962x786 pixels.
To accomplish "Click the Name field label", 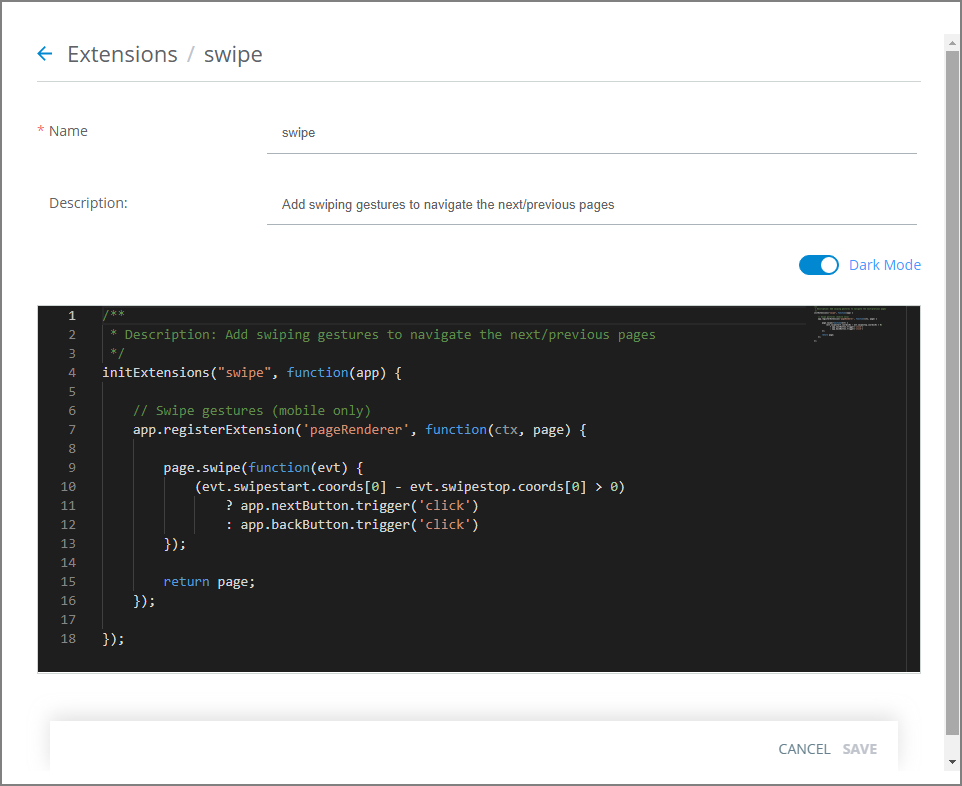I will (68, 131).
